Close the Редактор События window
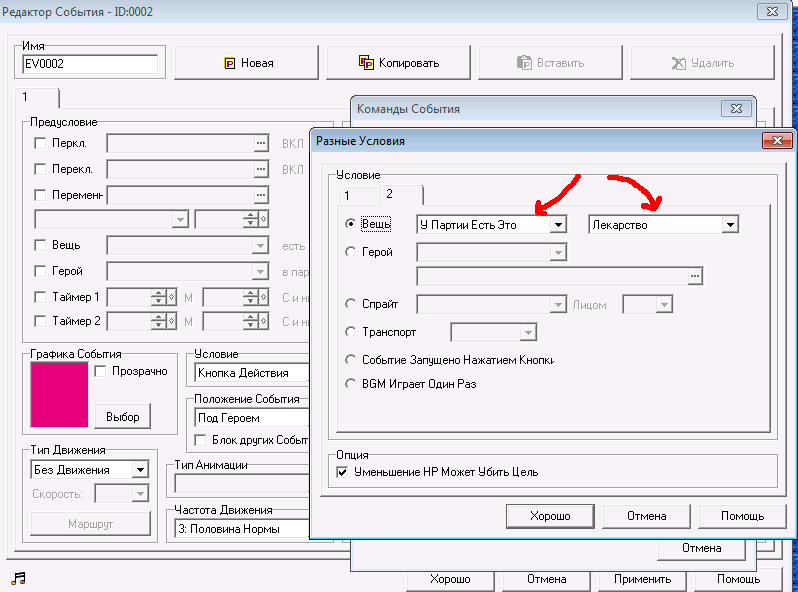The width and height of the screenshot is (798, 592). pos(773,11)
